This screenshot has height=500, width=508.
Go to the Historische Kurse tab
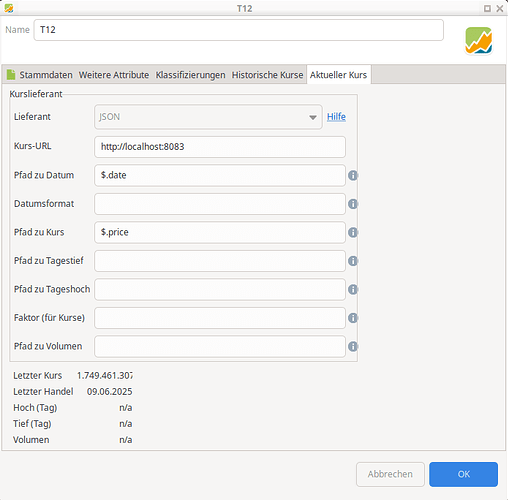click(267, 75)
